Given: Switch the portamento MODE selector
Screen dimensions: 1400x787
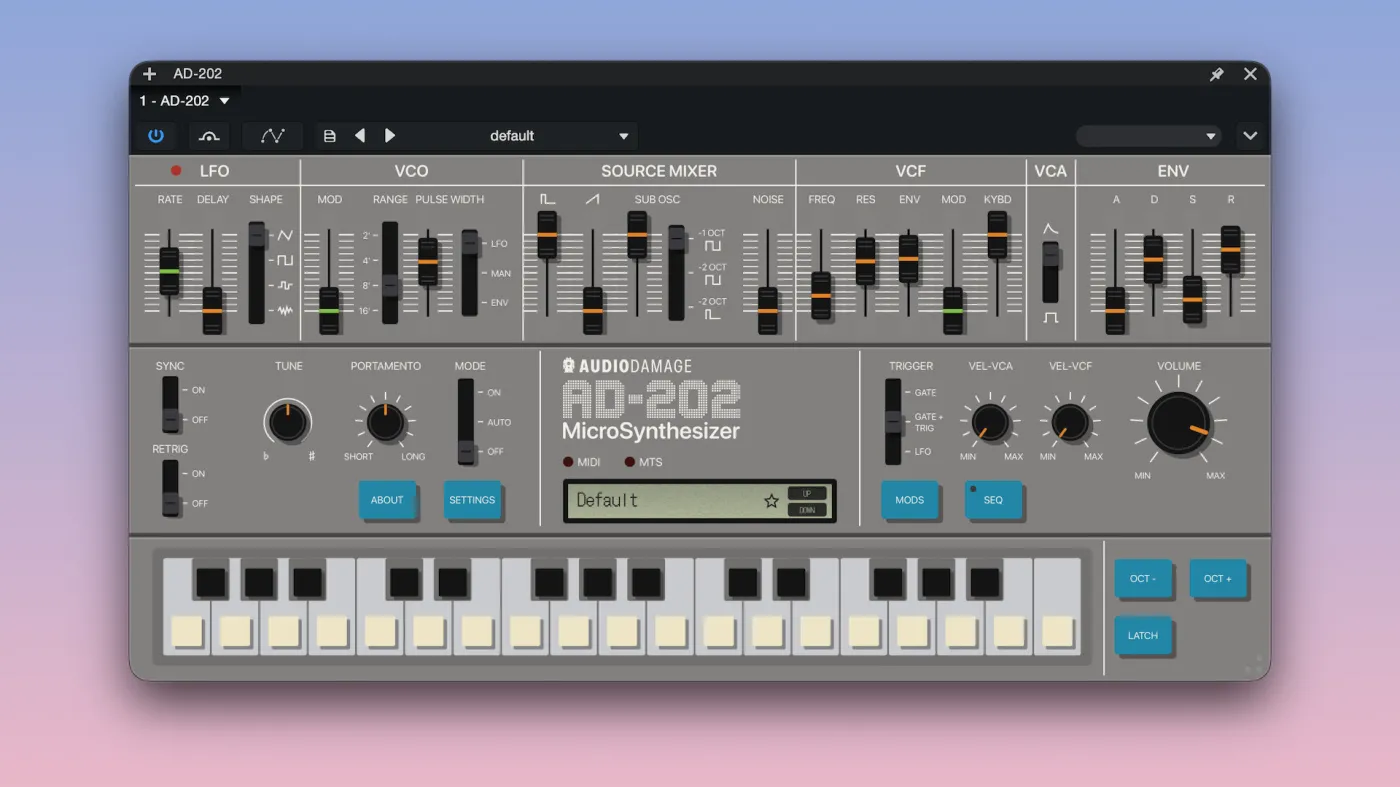Looking at the screenshot, I should click(x=466, y=422).
